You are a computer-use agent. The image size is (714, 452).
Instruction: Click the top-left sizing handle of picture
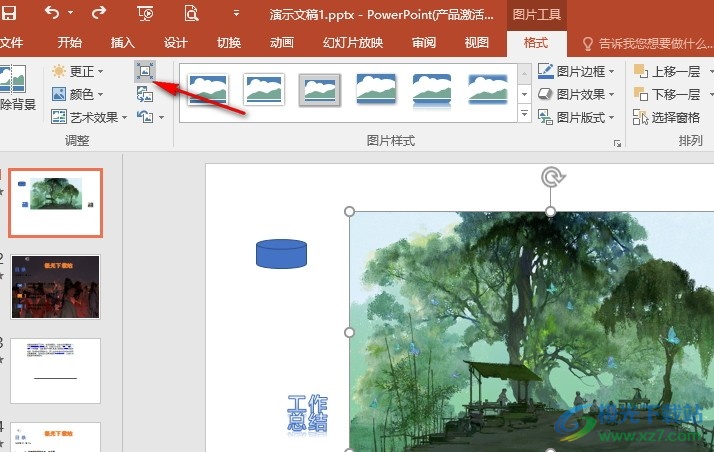[x=349, y=211]
